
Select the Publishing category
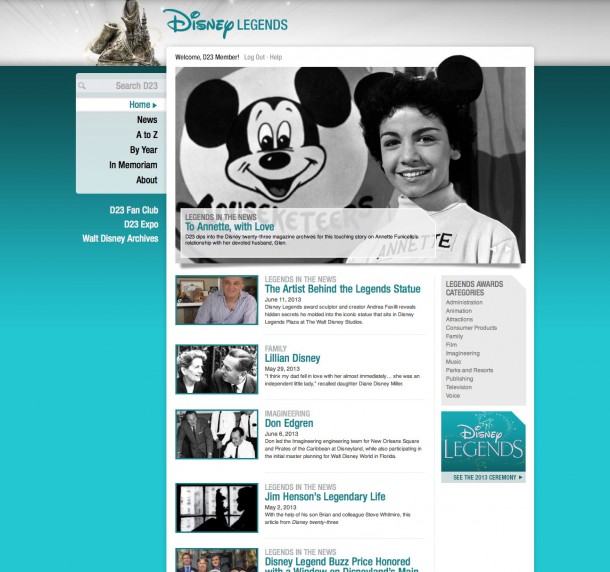click(459, 379)
